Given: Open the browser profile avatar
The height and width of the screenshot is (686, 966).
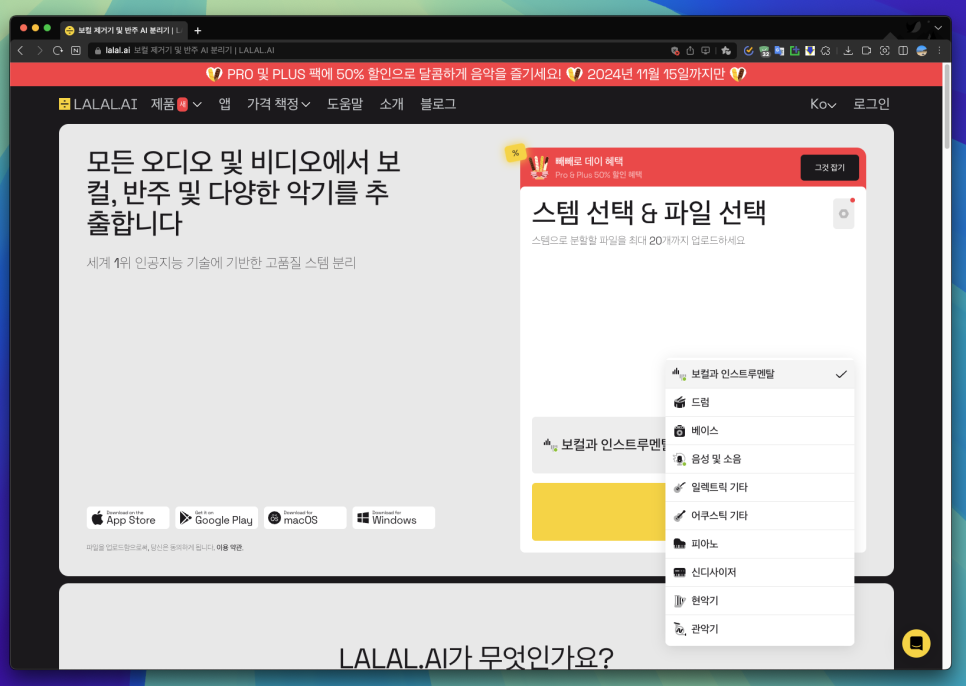Looking at the screenshot, I should point(922,50).
